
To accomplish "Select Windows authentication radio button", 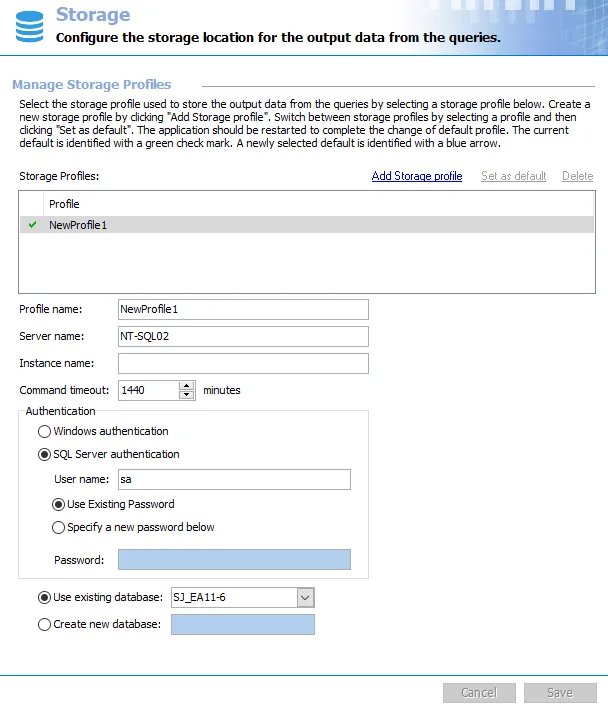I will (x=44, y=432).
